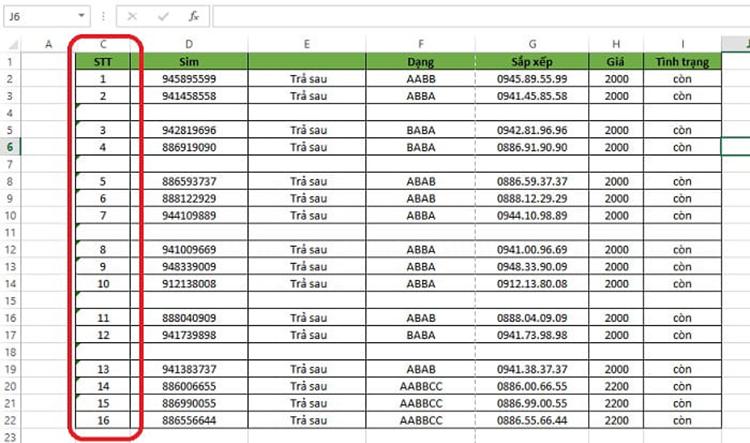The height and width of the screenshot is (443, 750).
Task: Select row 6 header
Action: tap(11, 147)
